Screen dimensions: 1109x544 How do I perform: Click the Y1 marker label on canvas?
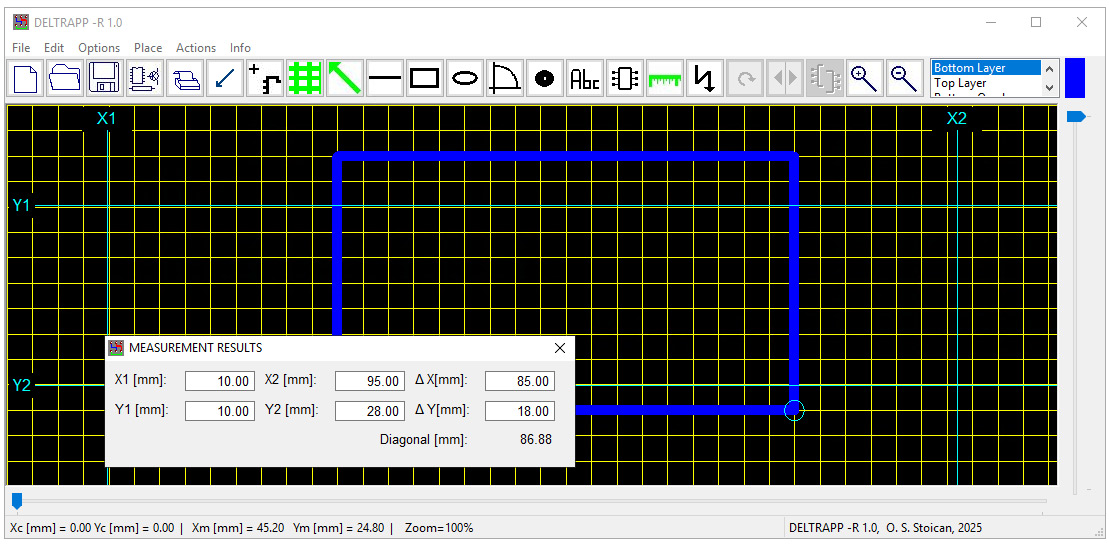(22, 206)
